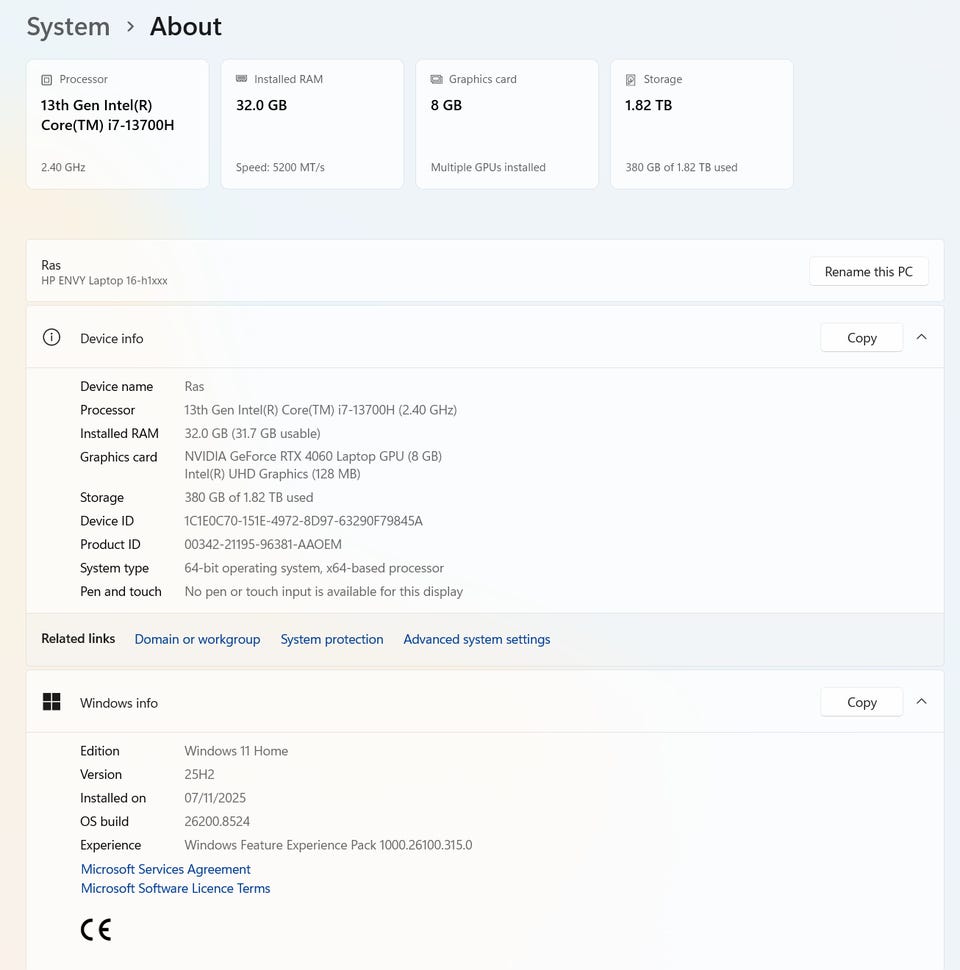
Task: Click the Product ID value '00342-21195-96381-AAOEM'
Action: tap(263, 544)
